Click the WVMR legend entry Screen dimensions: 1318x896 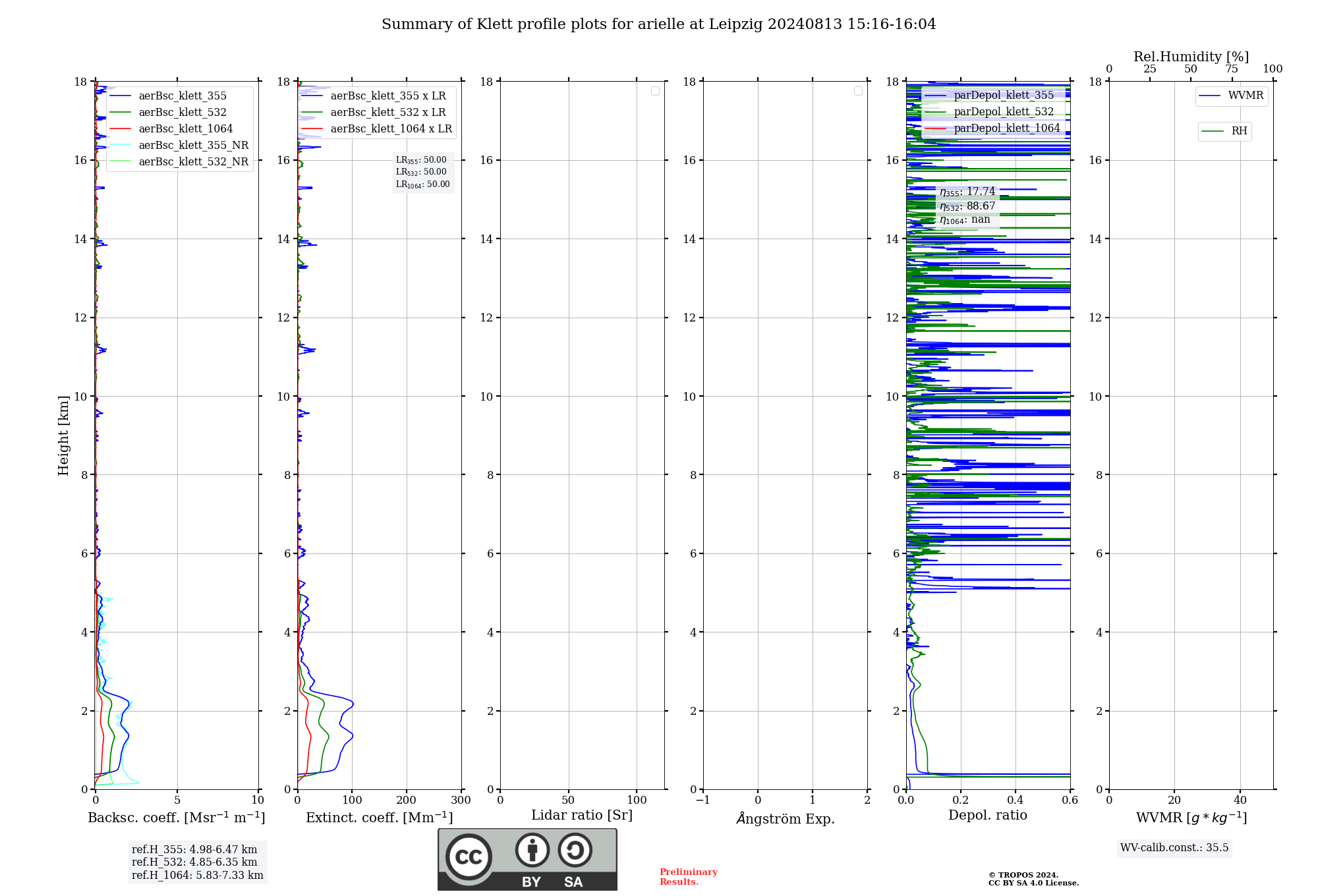(x=1231, y=96)
